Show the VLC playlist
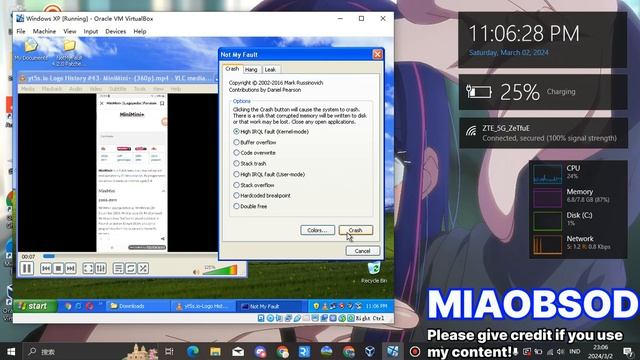This screenshot has width=640, height=360. [118, 268]
